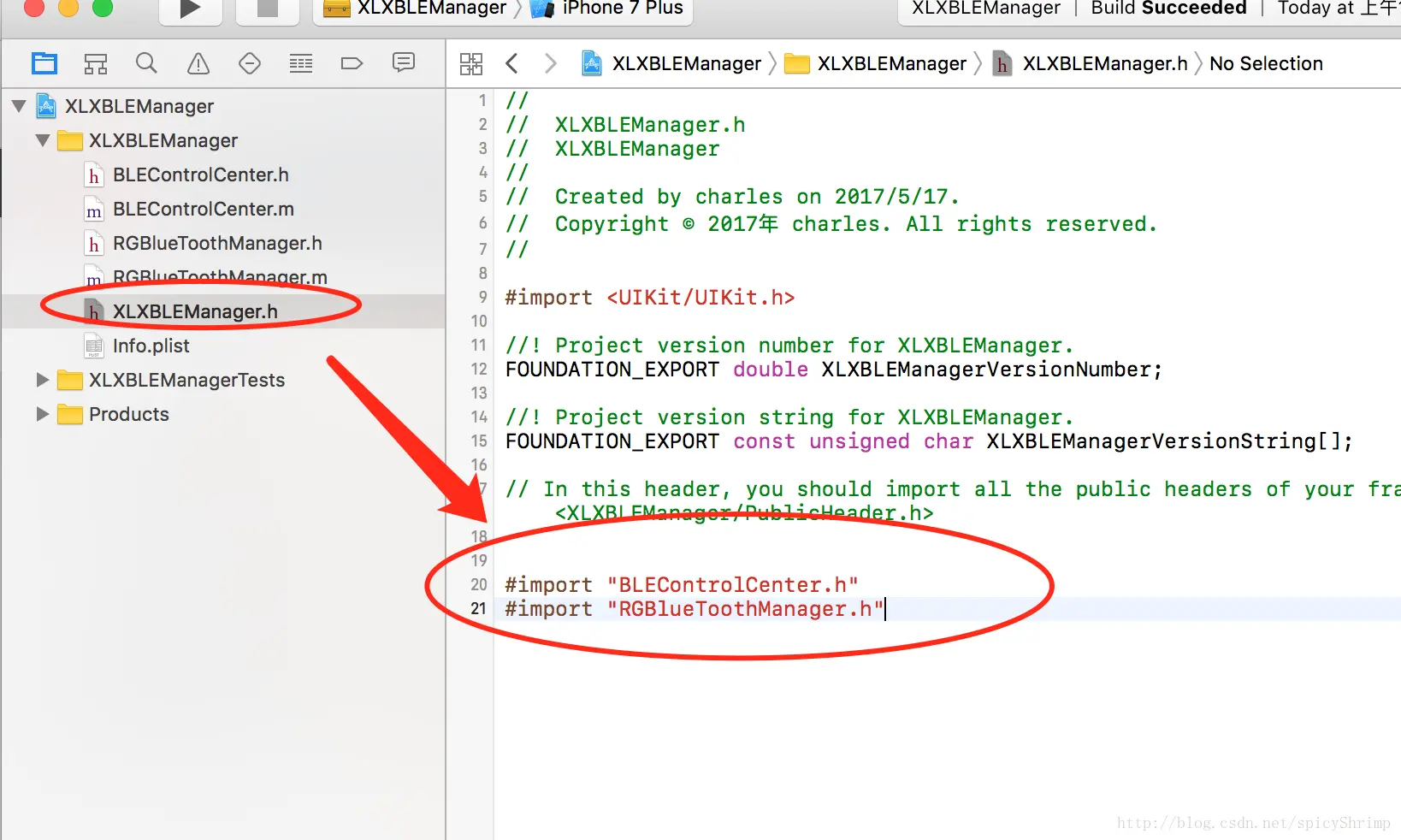The image size is (1401, 840).
Task: Expand the XLXBLEManagerTests folder
Action: pos(43,380)
